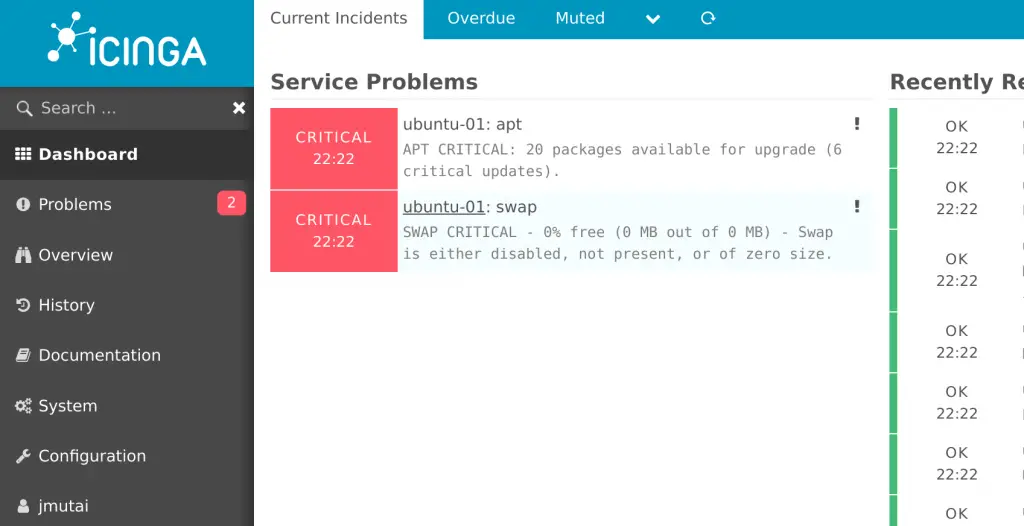Click the Icinga logo

[127, 41]
